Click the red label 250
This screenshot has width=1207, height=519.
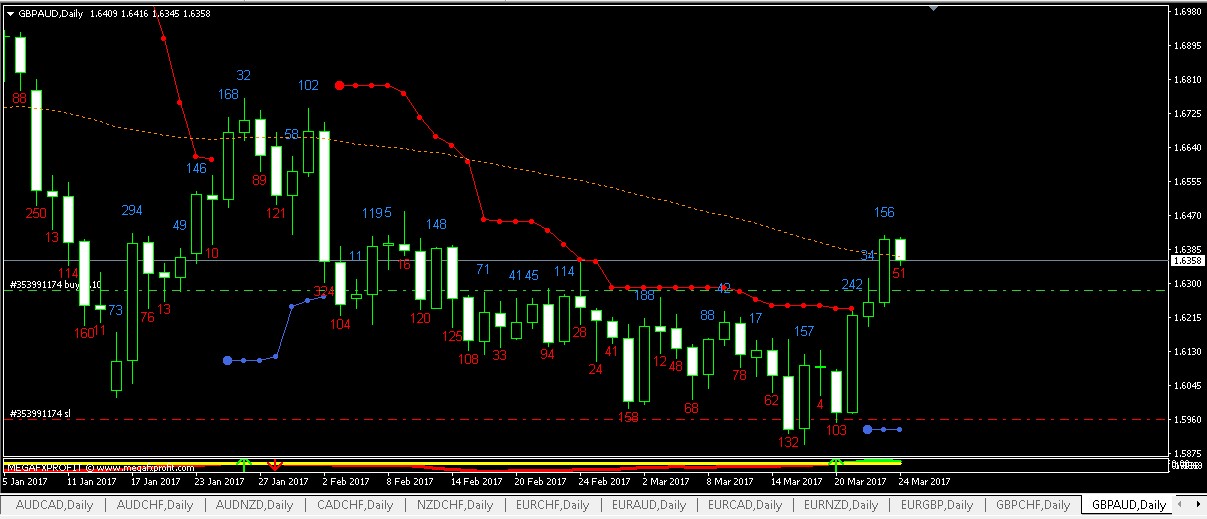pos(36,213)
